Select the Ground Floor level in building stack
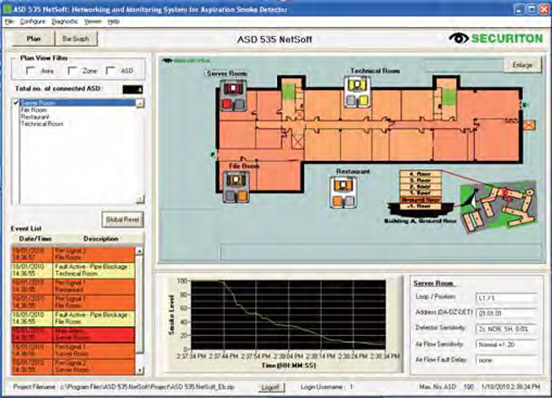The height and width of the screenshot is (398, 552). pyautogui.click(x=421, y=200)
